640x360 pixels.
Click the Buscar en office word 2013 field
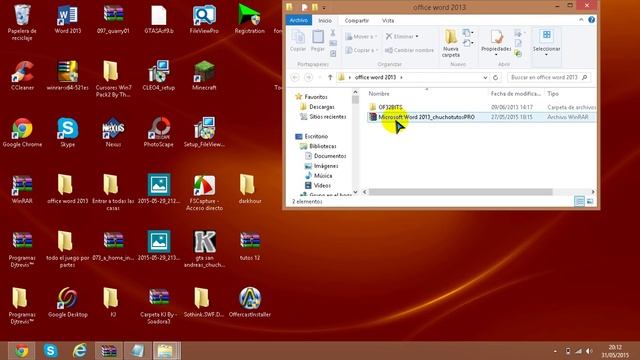point(549,77)
